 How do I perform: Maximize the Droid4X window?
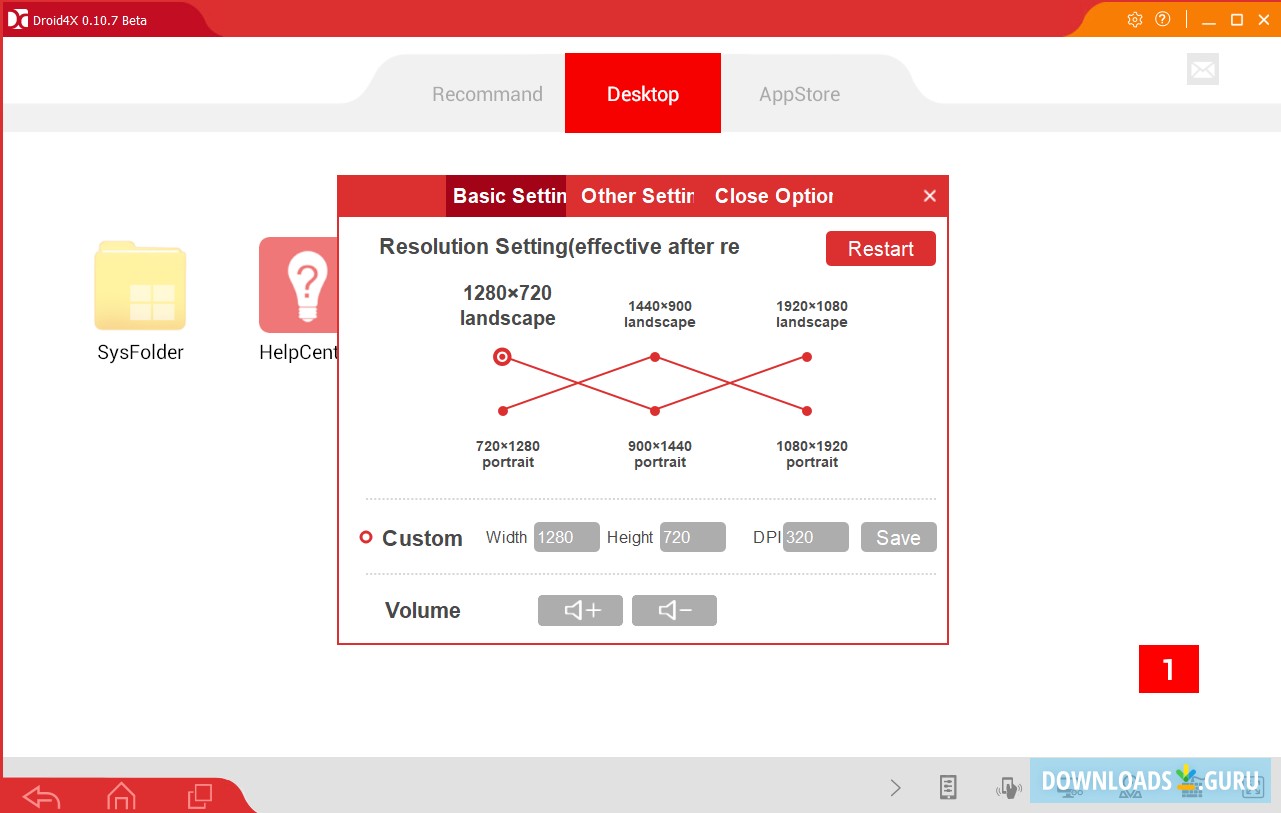click(x=1237, y=19)
